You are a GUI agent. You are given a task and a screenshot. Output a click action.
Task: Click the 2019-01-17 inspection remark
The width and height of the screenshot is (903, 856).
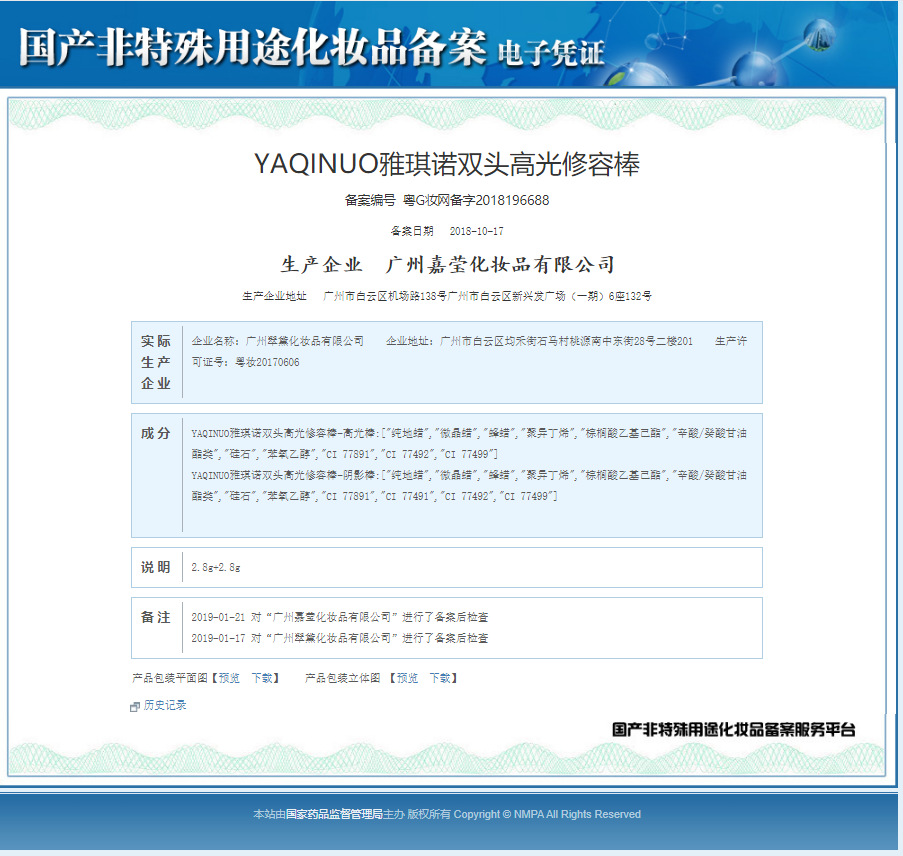point(340,638)
